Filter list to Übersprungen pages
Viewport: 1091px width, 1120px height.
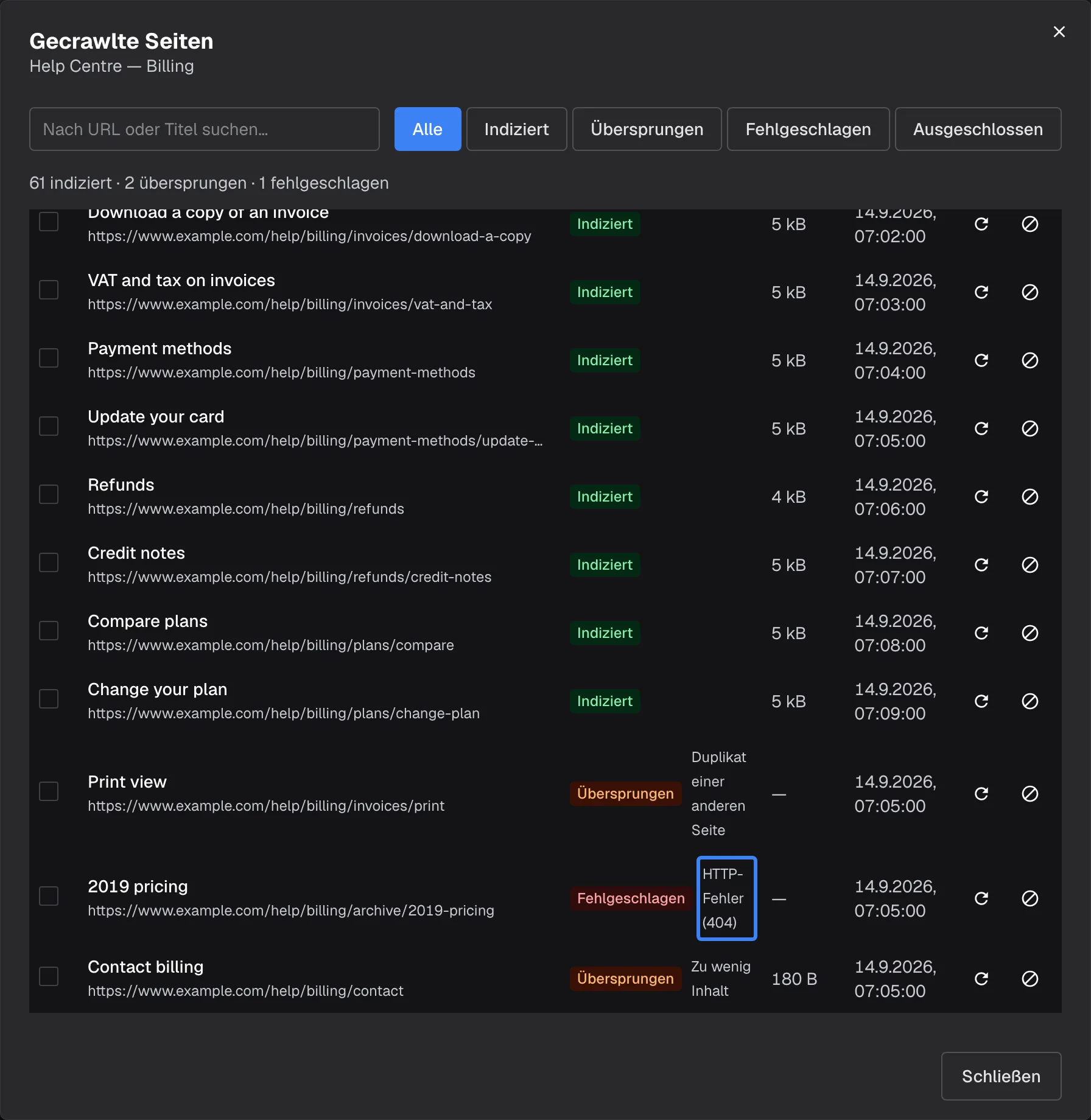[x=647, y=129]
